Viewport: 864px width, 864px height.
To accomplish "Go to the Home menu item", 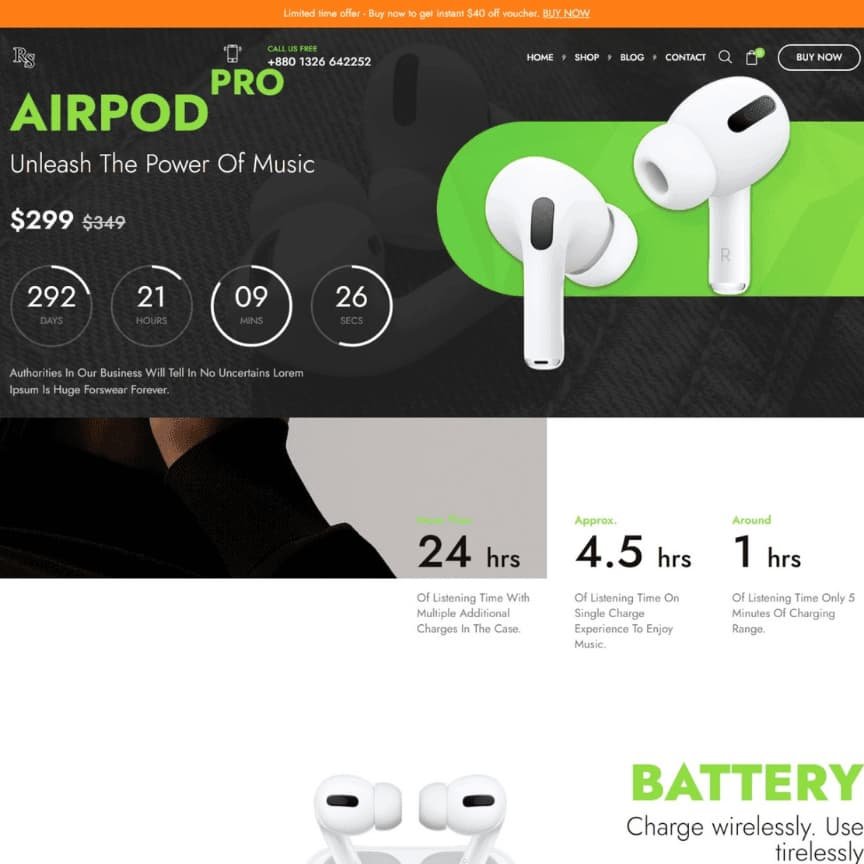I will 540,57.
